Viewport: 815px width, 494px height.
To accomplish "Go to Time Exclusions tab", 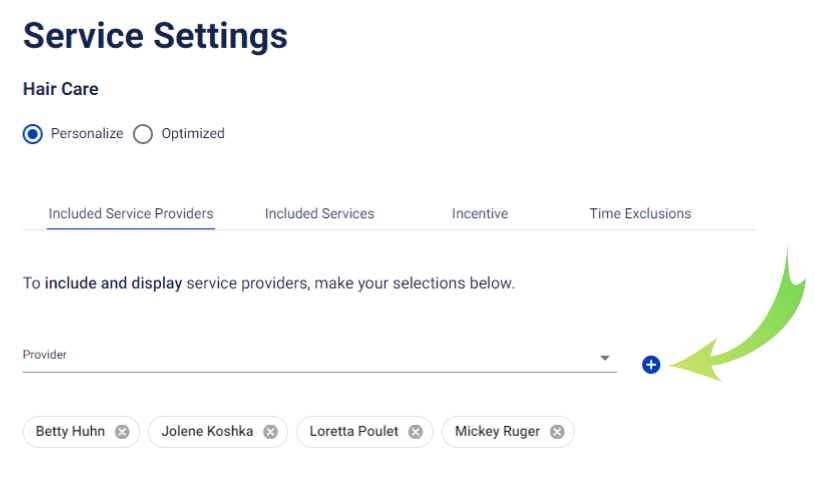I will pos(640,214).
